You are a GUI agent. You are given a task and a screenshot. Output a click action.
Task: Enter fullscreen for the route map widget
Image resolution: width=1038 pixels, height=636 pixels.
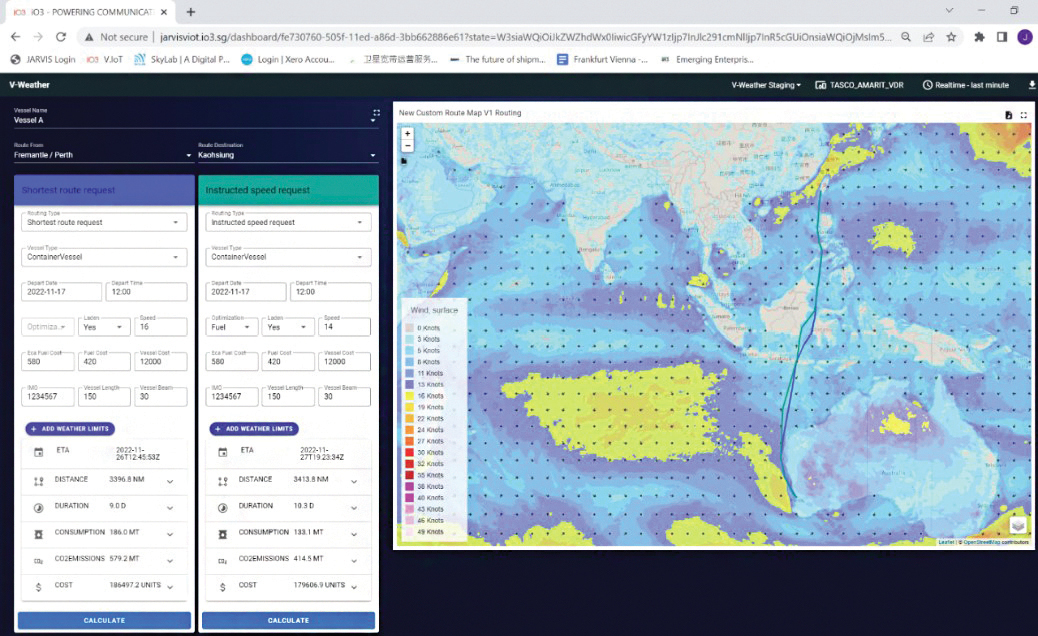tap(1024, 115)
